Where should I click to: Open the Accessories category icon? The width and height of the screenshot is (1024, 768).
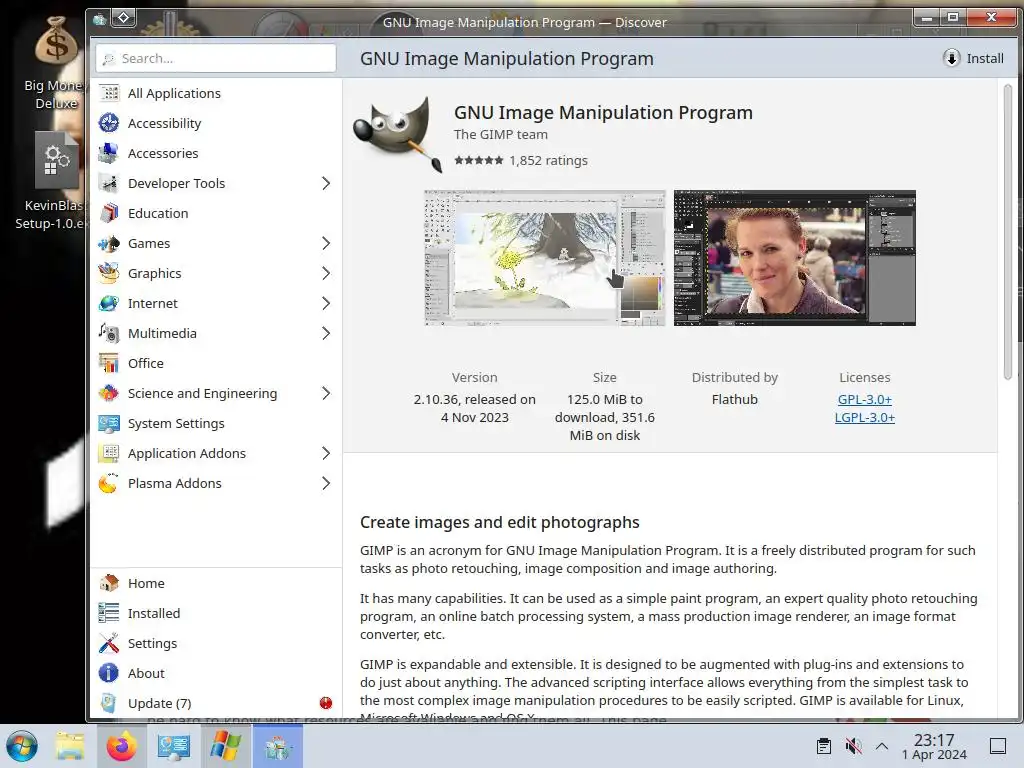click(109, 153)
